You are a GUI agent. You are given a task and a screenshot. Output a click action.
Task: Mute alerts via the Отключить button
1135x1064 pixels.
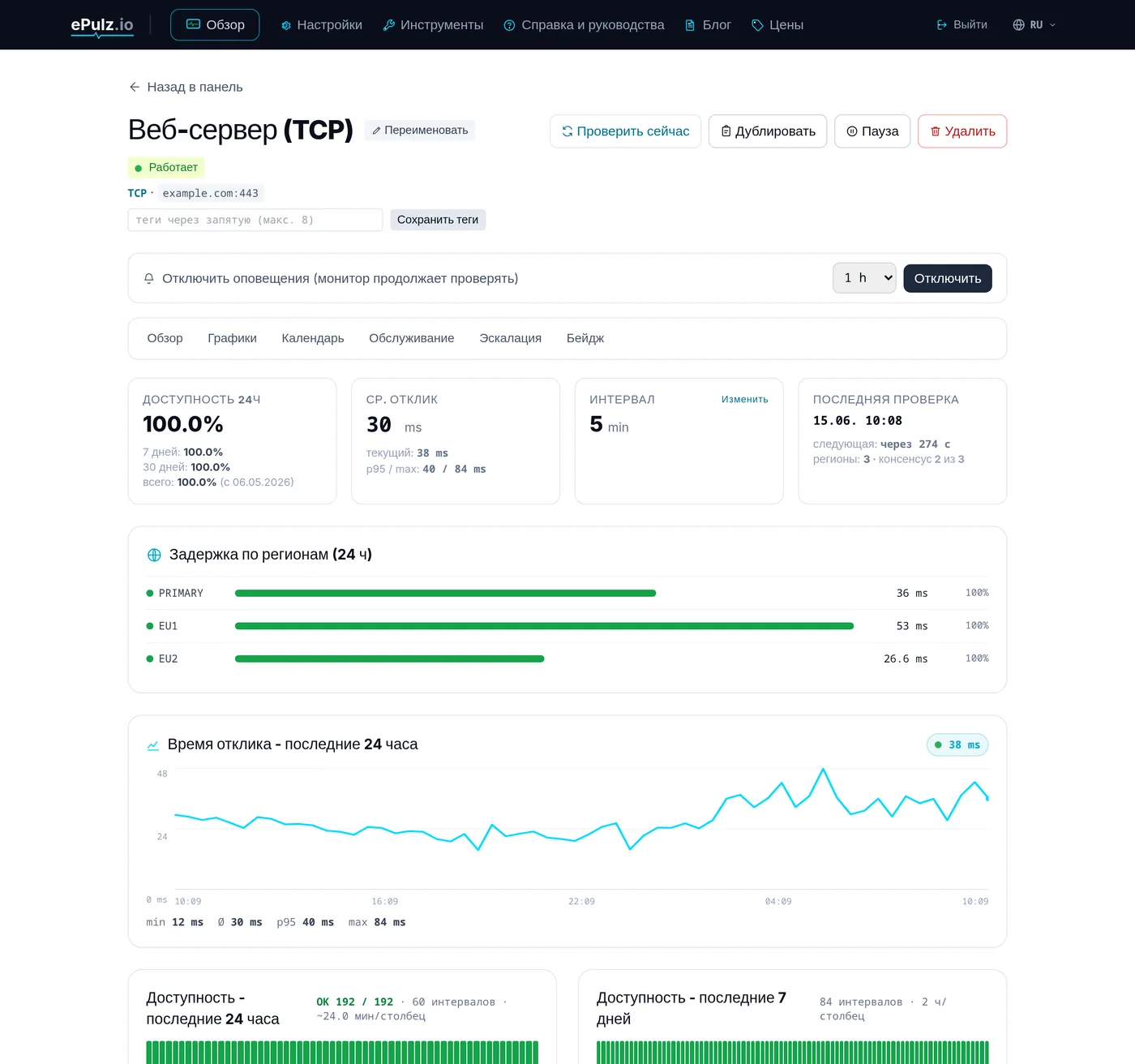pyautogui.click(x=948, y=278)
